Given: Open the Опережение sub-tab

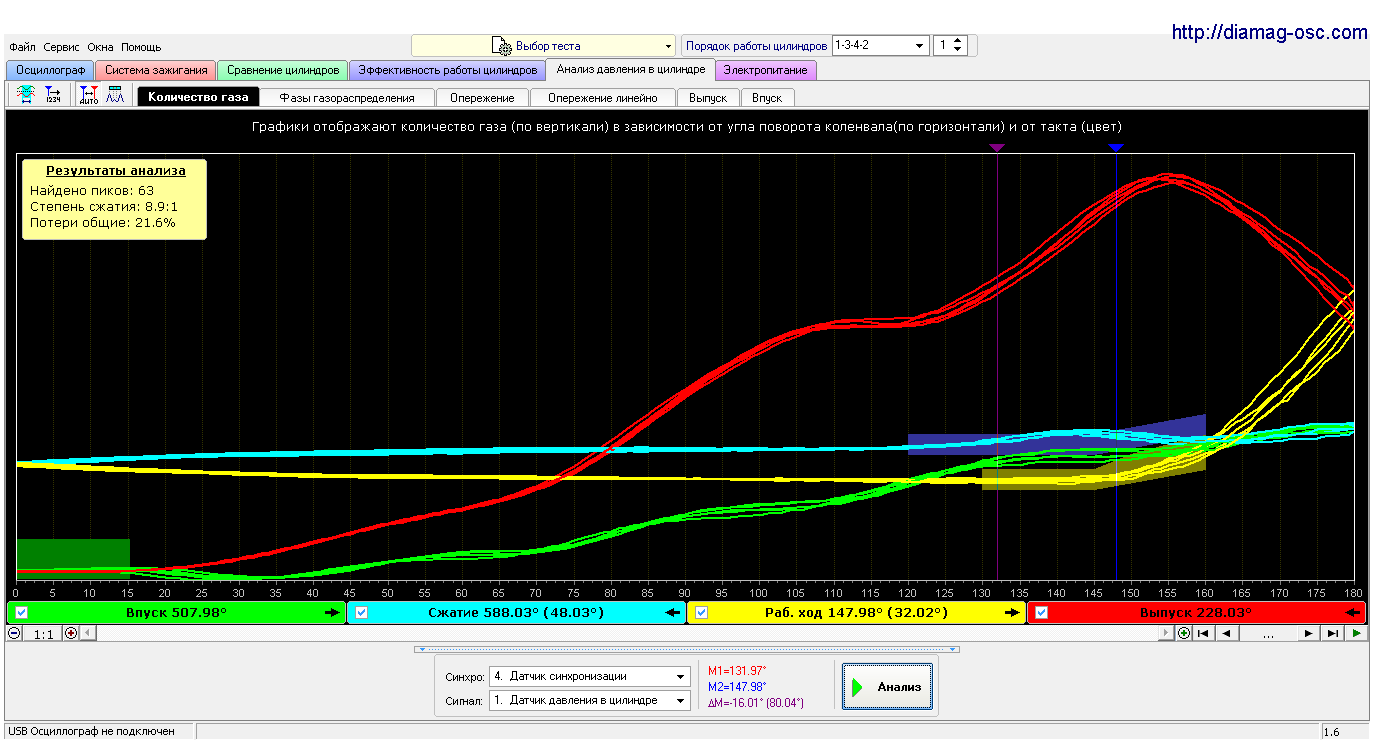Looking at the screenshot, I should pyautogui.click(x=482, y=97).
